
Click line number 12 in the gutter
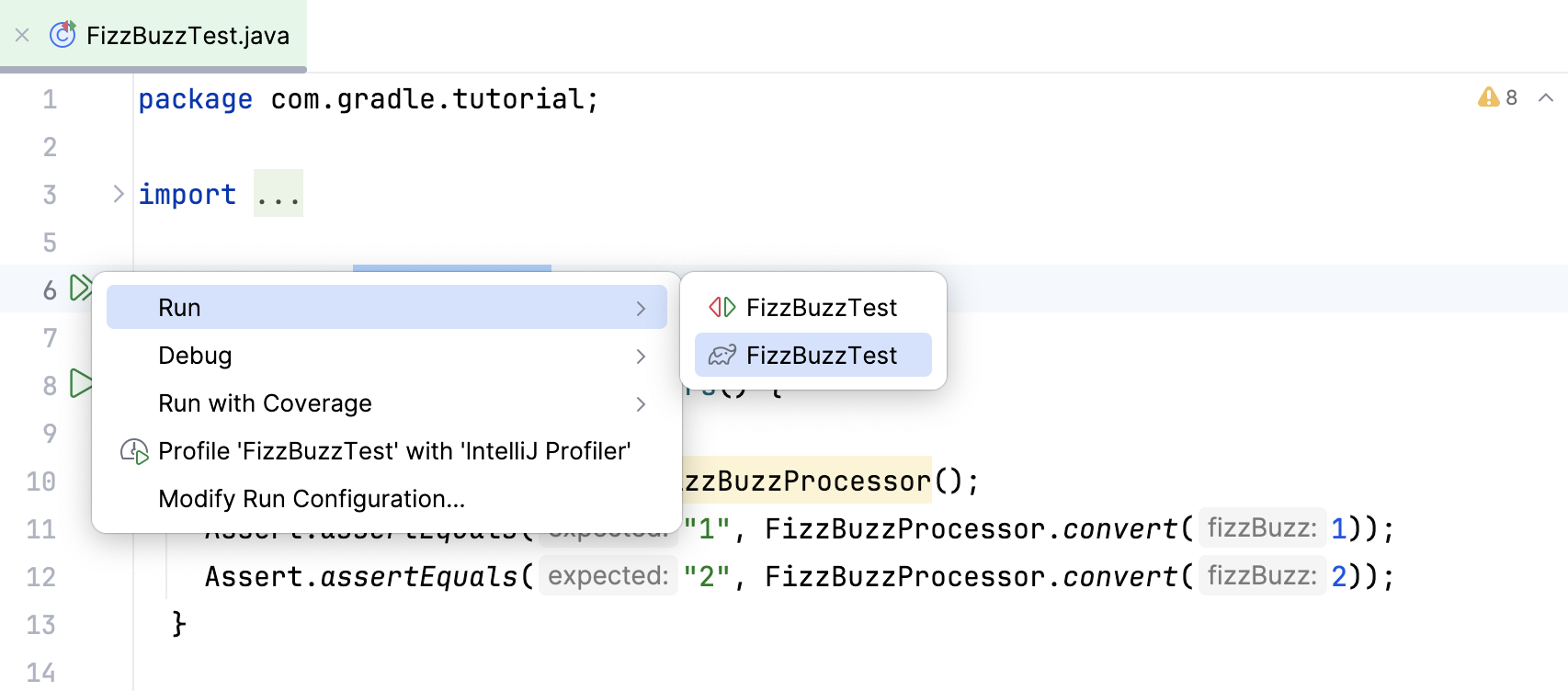[43, 576]
